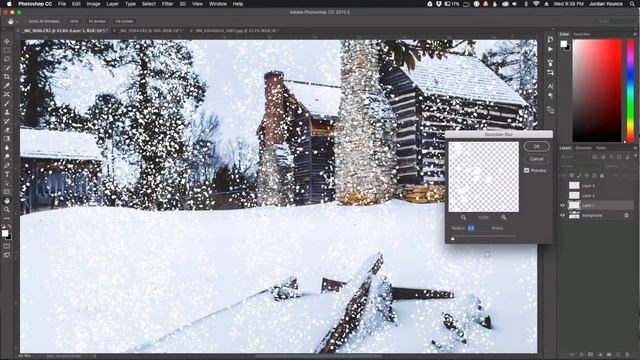Select the Hand tool
This screenshot has width=640, height=360.
pos(7,201)
